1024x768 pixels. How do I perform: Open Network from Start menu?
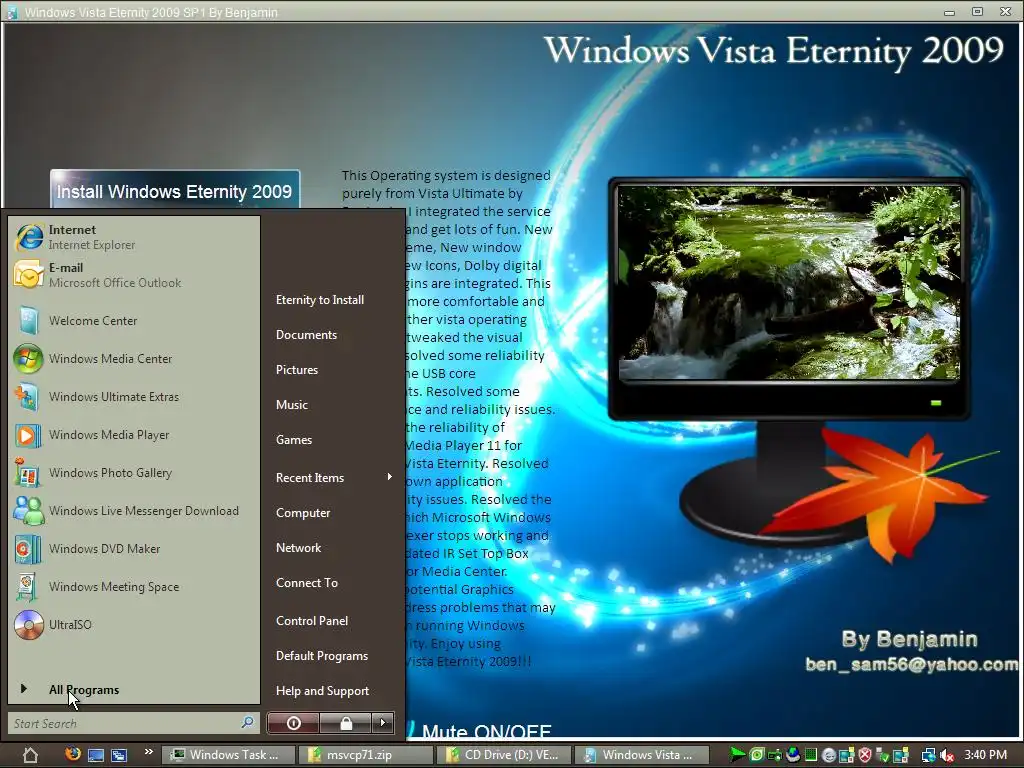point(298,548)
